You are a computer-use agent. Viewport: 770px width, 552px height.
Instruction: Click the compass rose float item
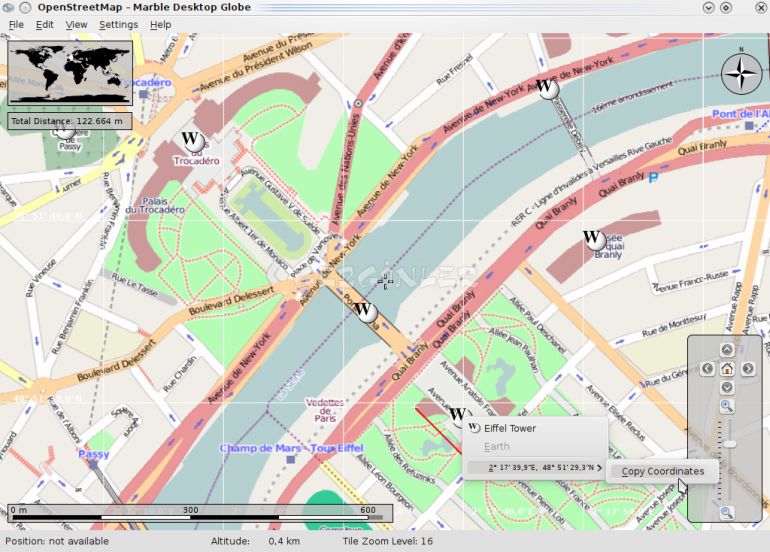point(742,74)
